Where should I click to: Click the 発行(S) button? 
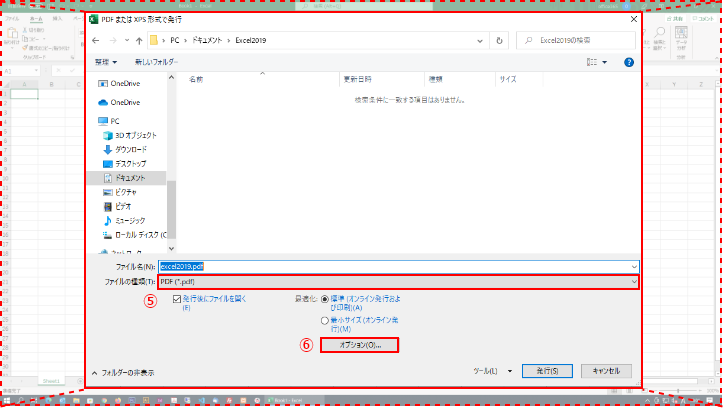point(547,371)
